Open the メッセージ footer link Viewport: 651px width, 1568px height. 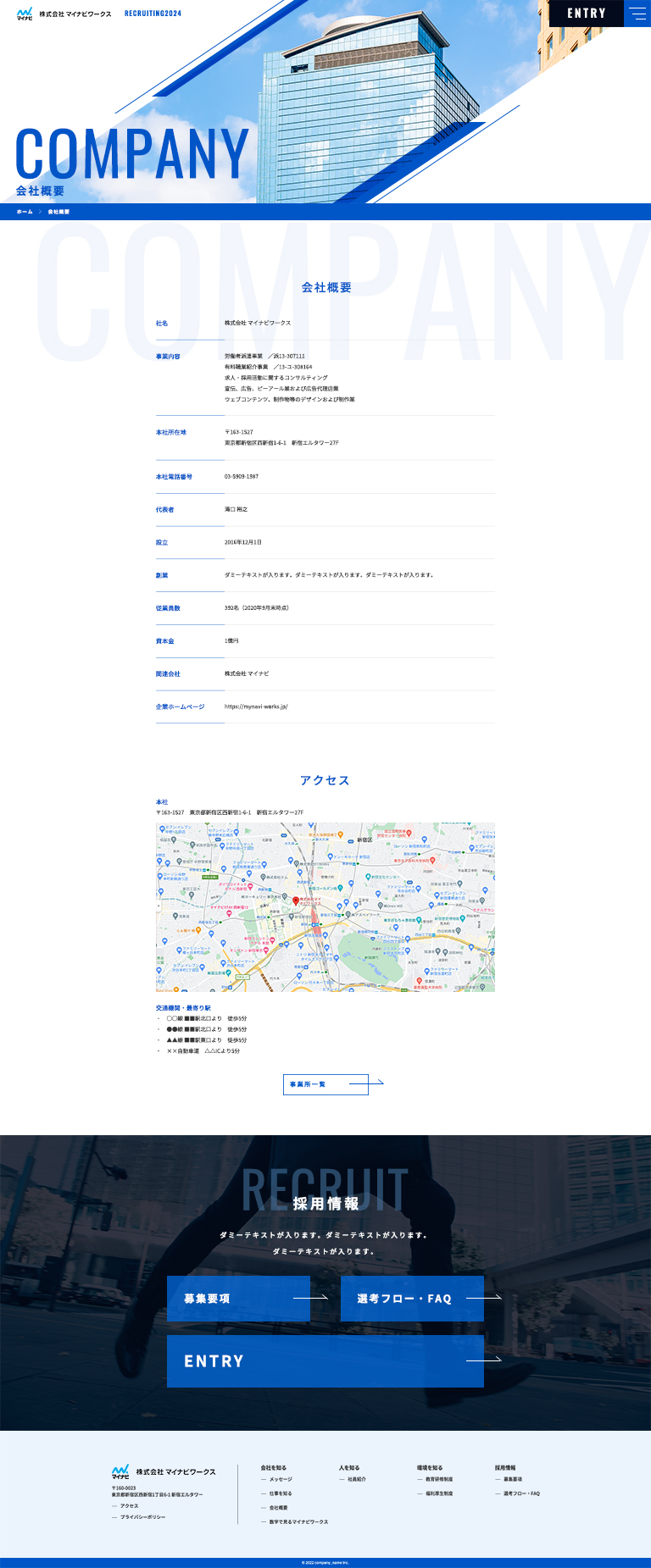tap(281, 1479)
